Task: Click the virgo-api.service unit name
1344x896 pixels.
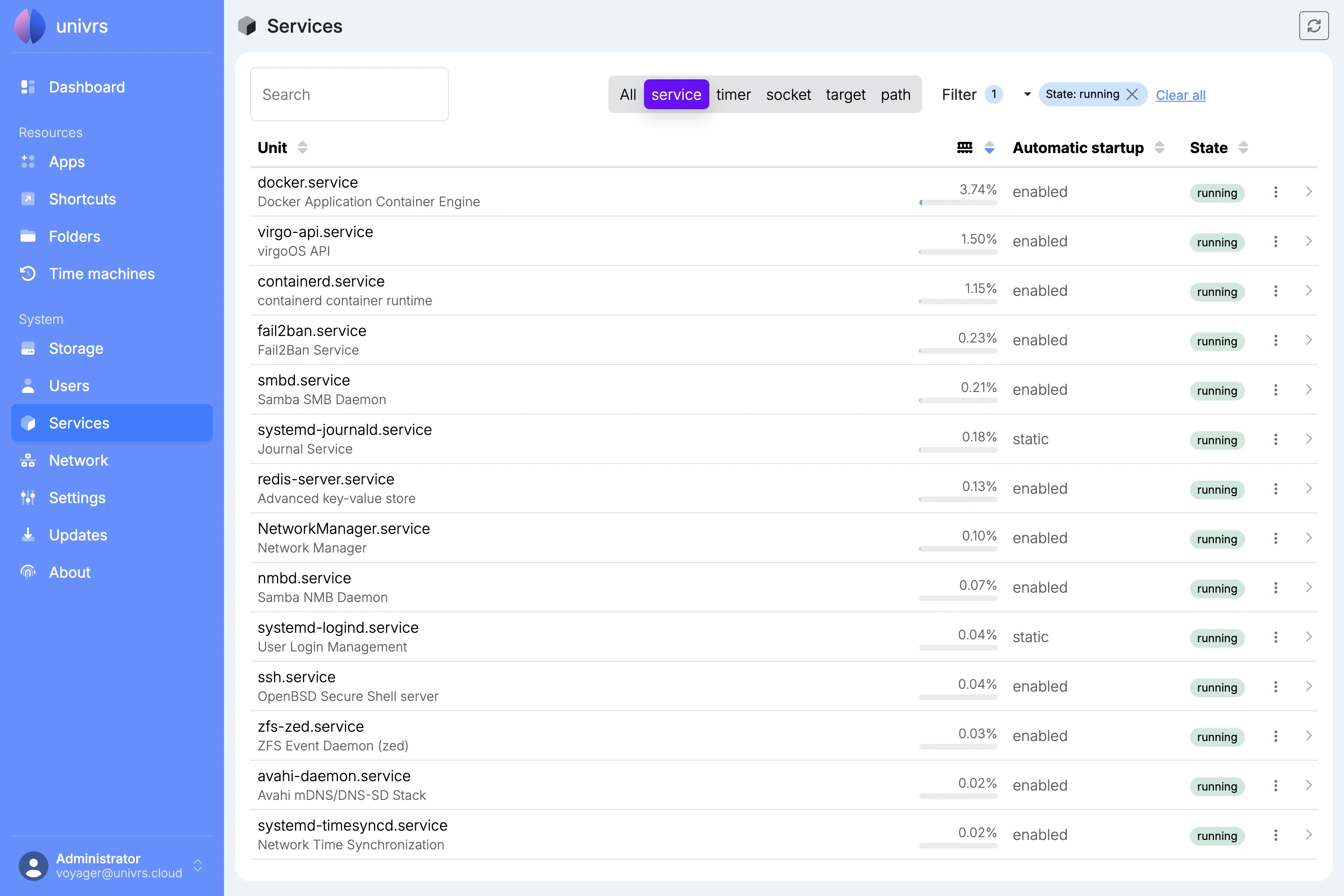Action: point(315,231)
